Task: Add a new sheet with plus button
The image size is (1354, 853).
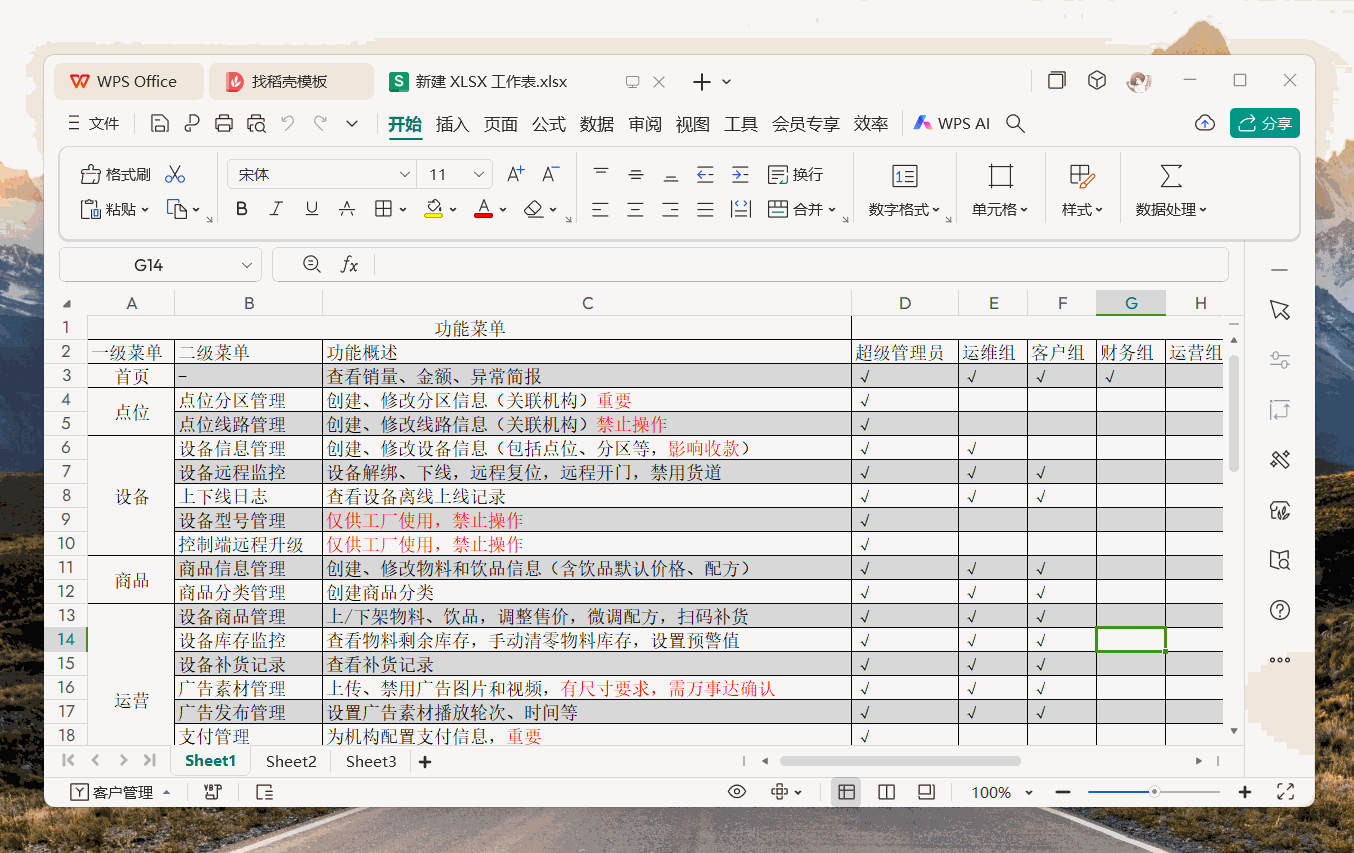Action: (425, 762)
